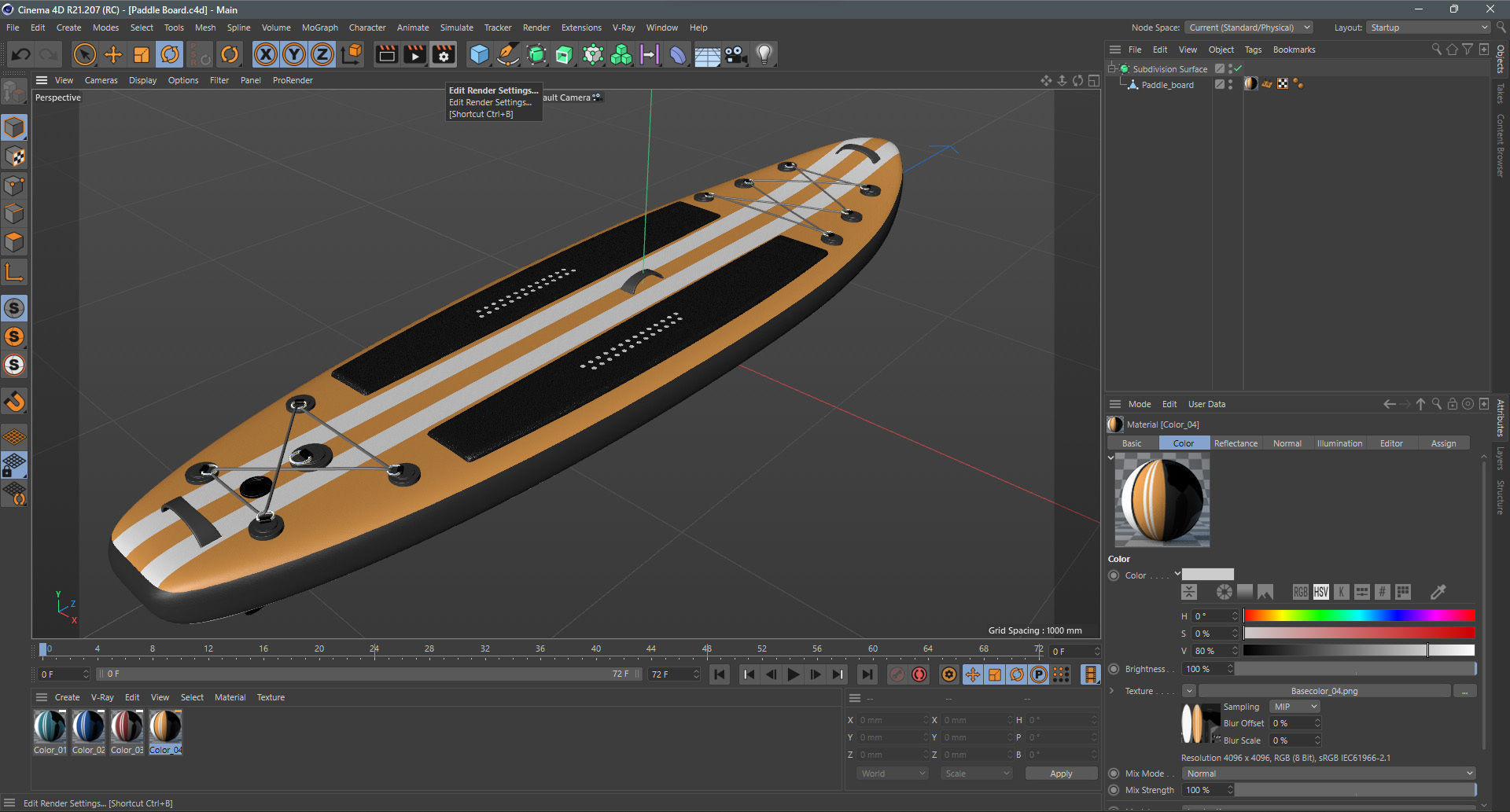Screen dimensions: 1510x812
Task: Open Edit Render Settings icon
Action: click(x=444, y=54)
